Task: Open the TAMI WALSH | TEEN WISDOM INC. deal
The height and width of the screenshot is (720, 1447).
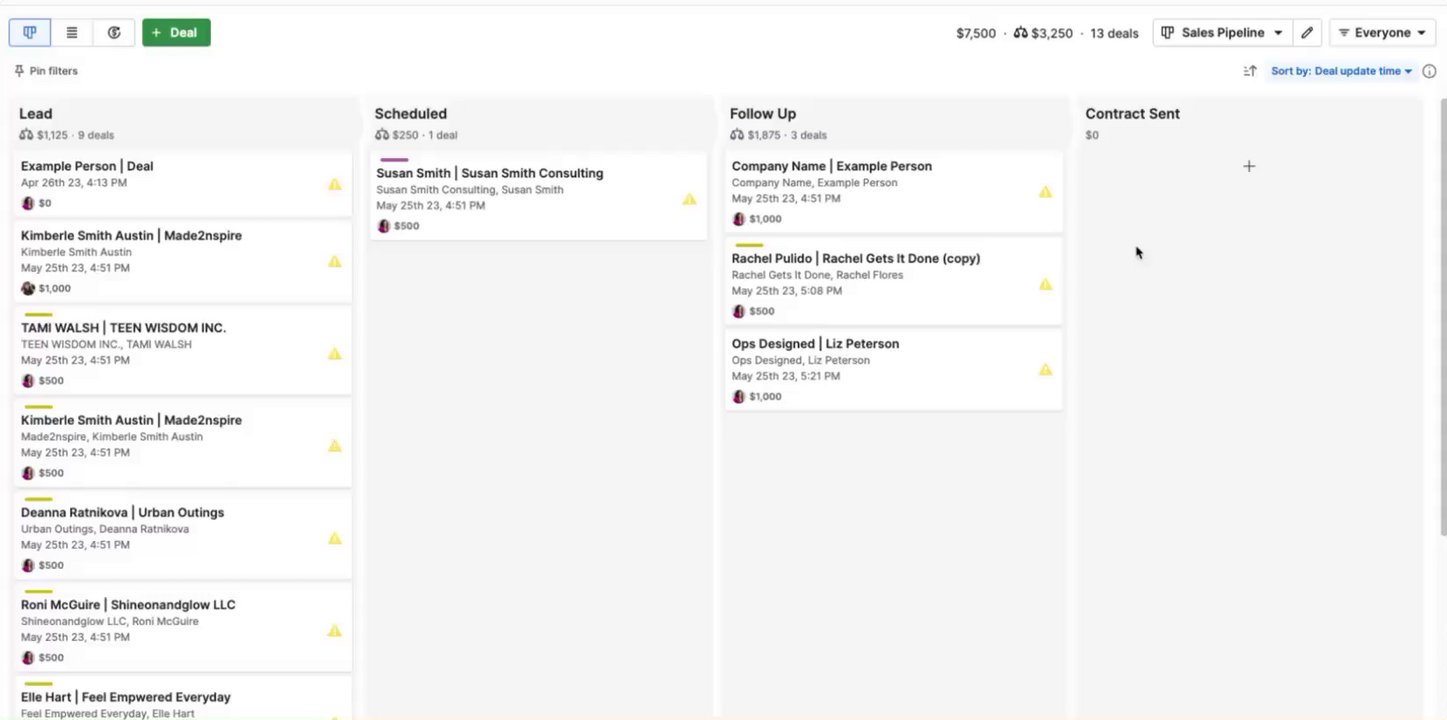Action: [x=123, y=328]
